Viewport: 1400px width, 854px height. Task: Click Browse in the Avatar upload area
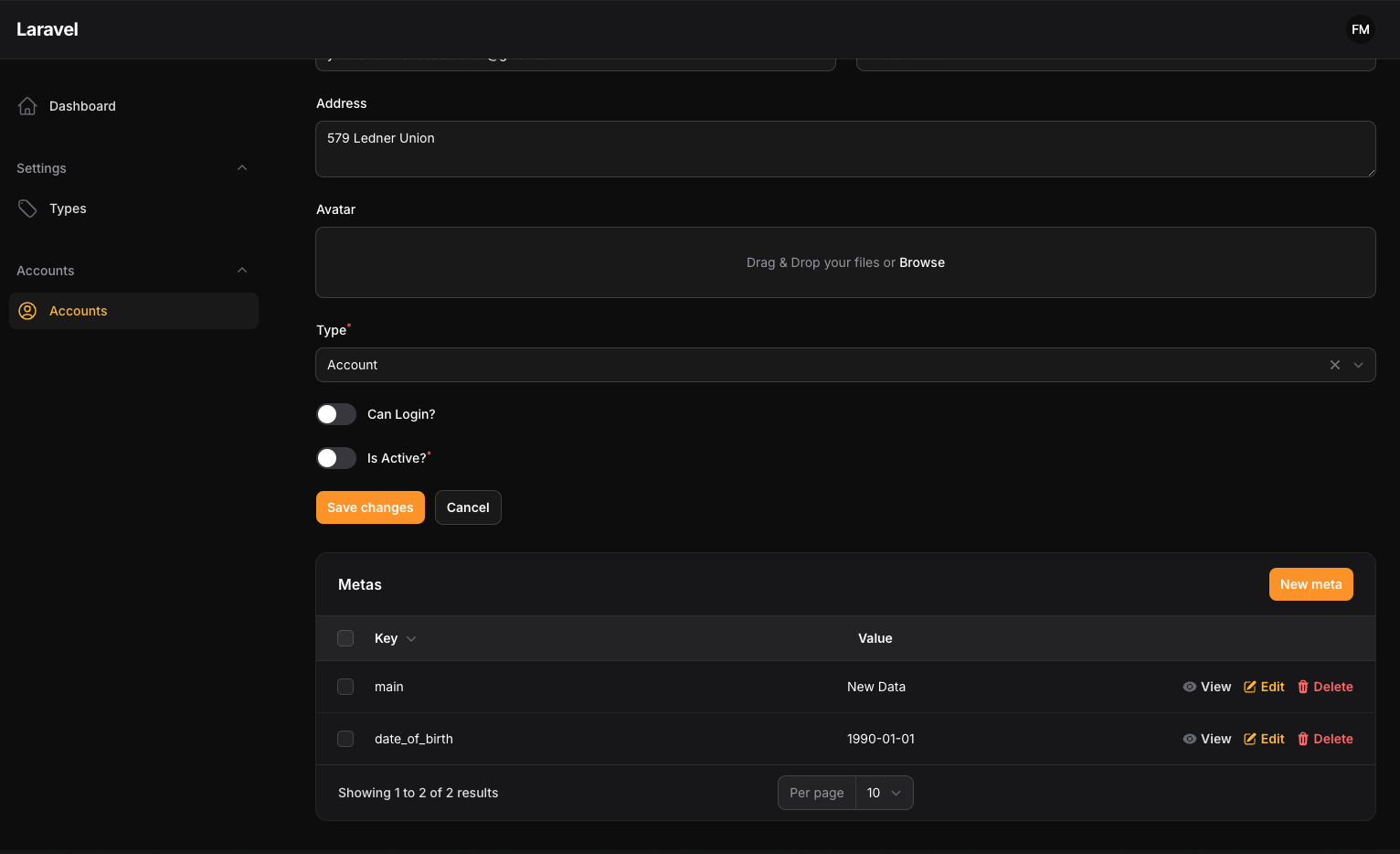pos(922,262)
